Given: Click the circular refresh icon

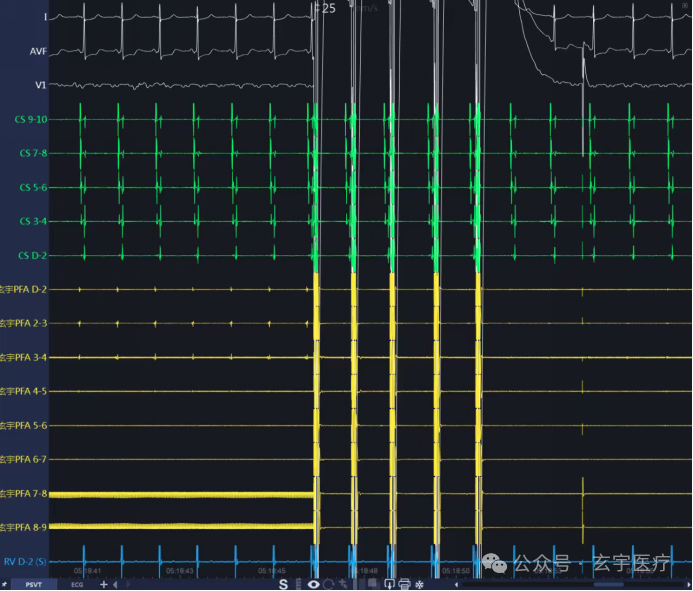Looking at the screenshot, I should 328,584.
